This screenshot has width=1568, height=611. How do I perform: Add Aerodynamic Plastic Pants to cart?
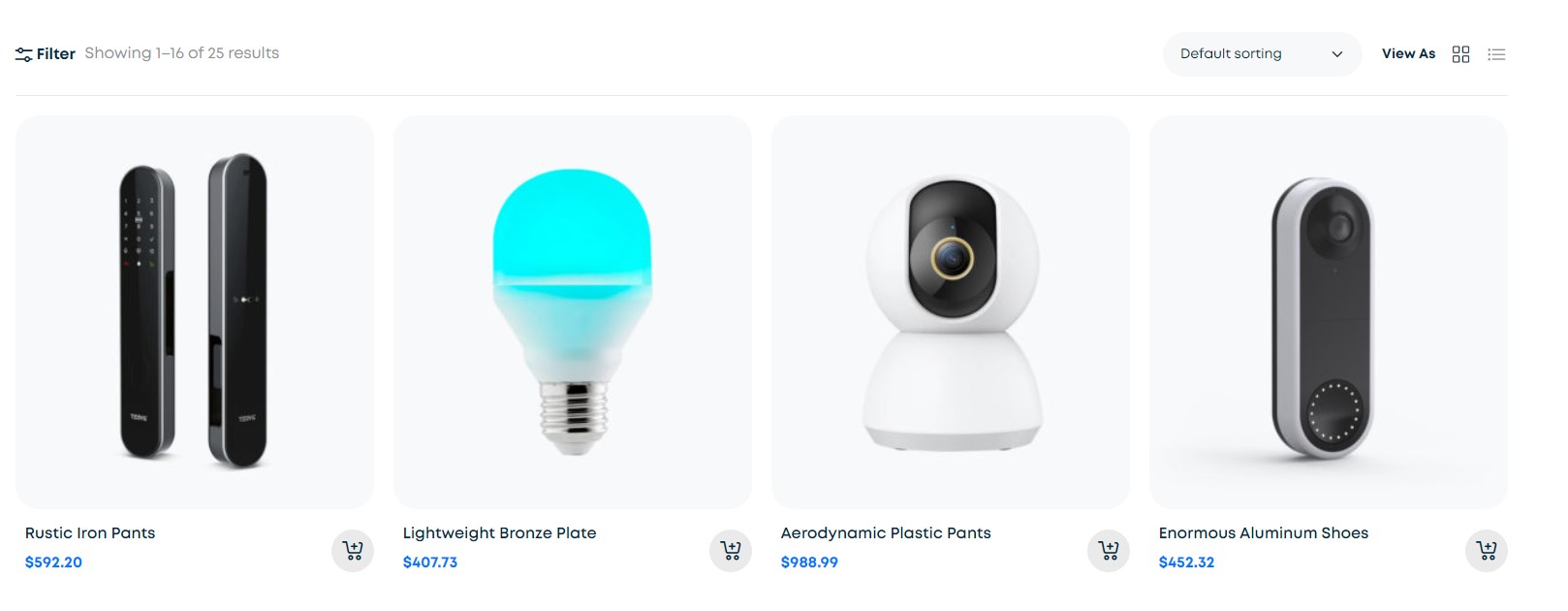[x=1109, y=551]
